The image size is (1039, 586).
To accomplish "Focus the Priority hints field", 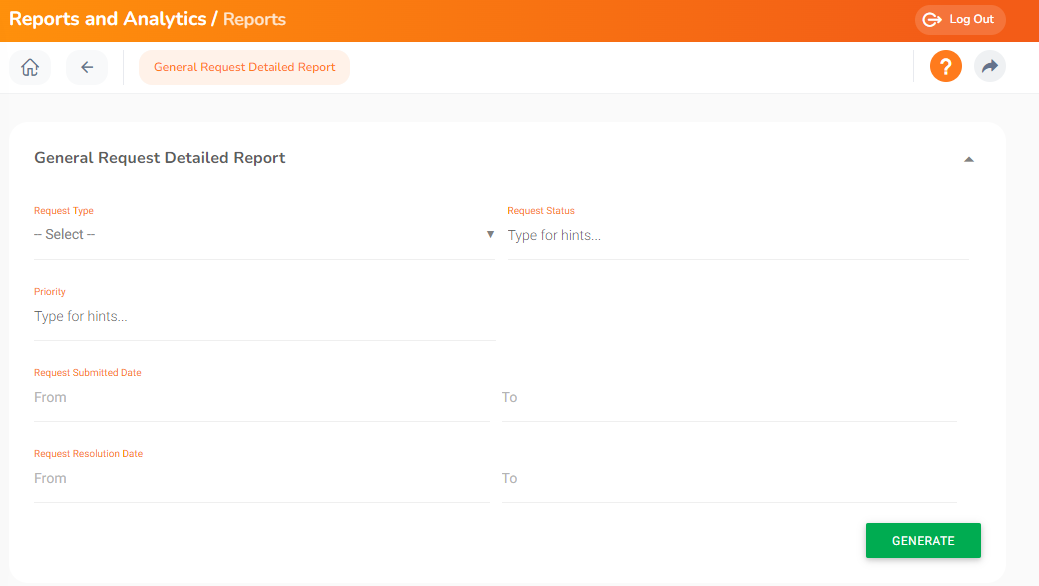I will tap(264, 317).
